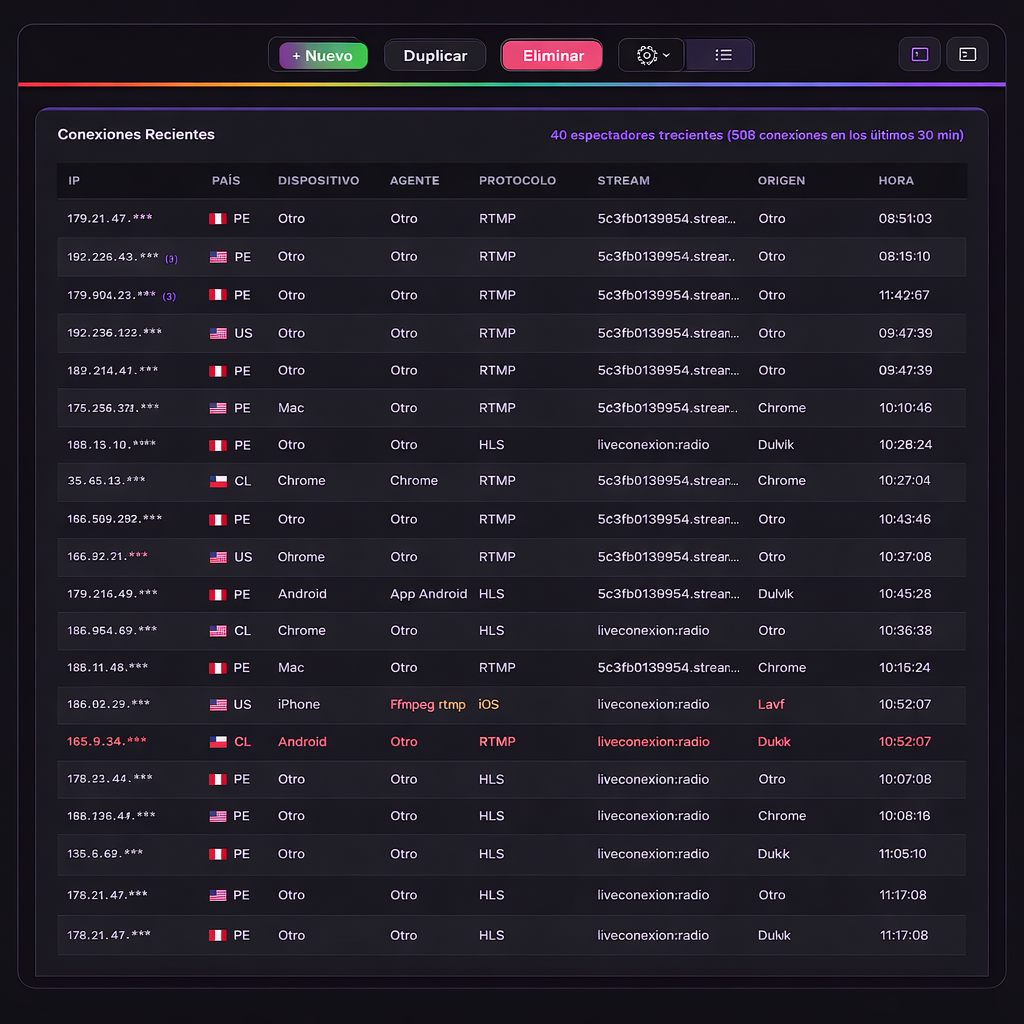The width and height of the screenshot is (1024, 1024).
Task: Click the liveconexion:radio stream at 10:28:24
Action: pos(652,445)
